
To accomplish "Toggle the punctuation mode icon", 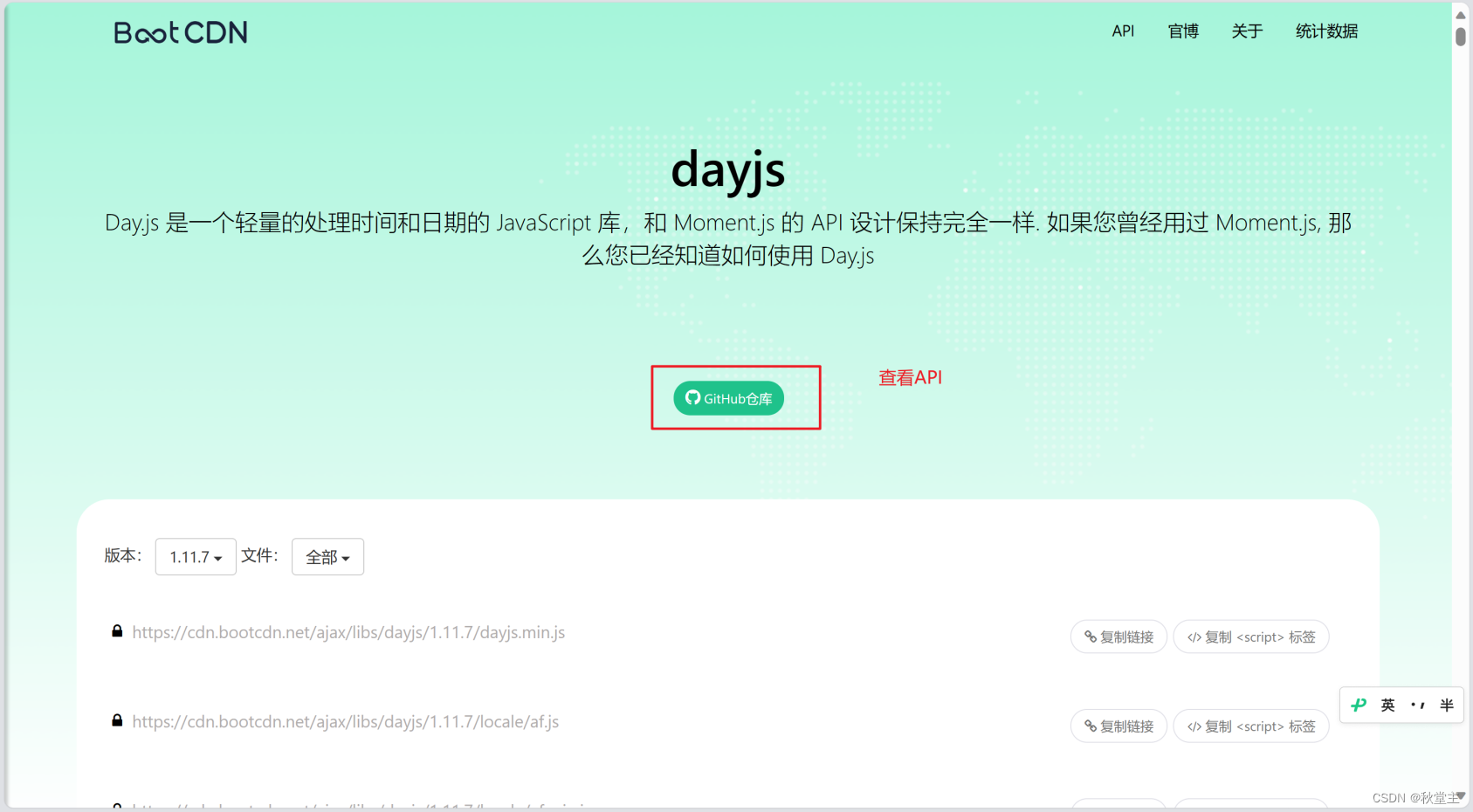I will pos(1418,705).
